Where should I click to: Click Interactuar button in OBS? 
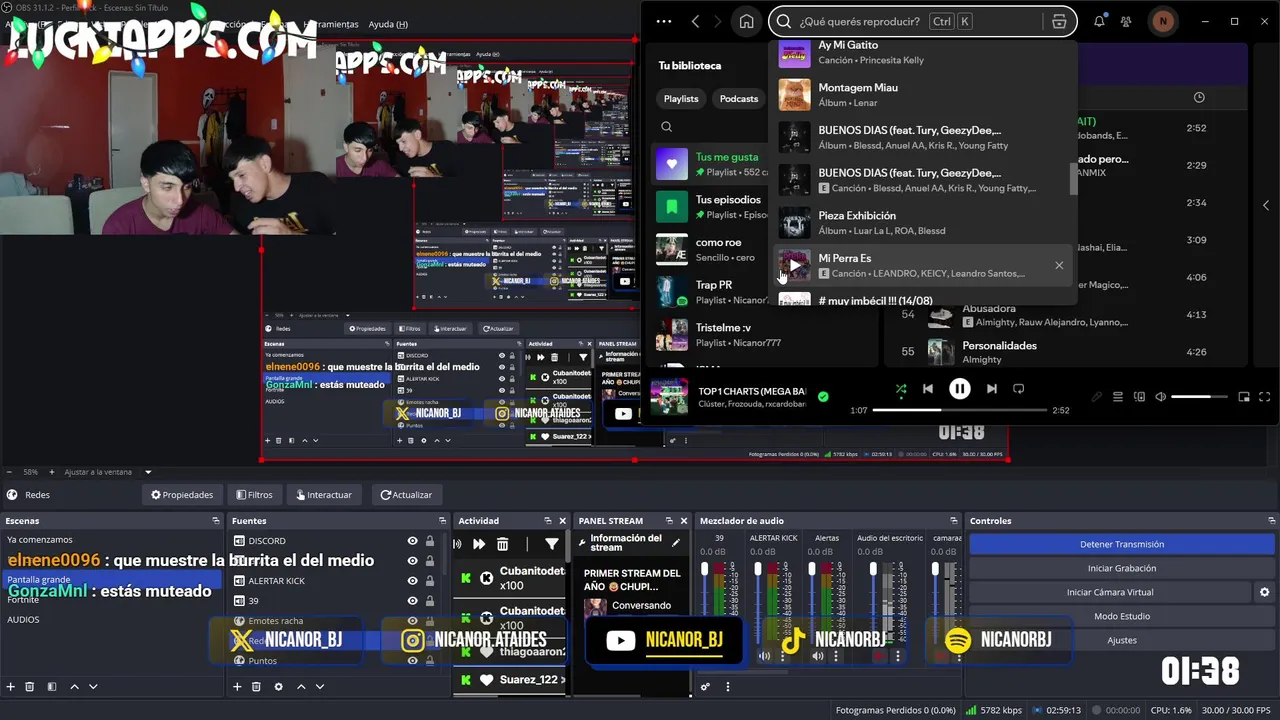pyautogui.click(x=323, y=495)
